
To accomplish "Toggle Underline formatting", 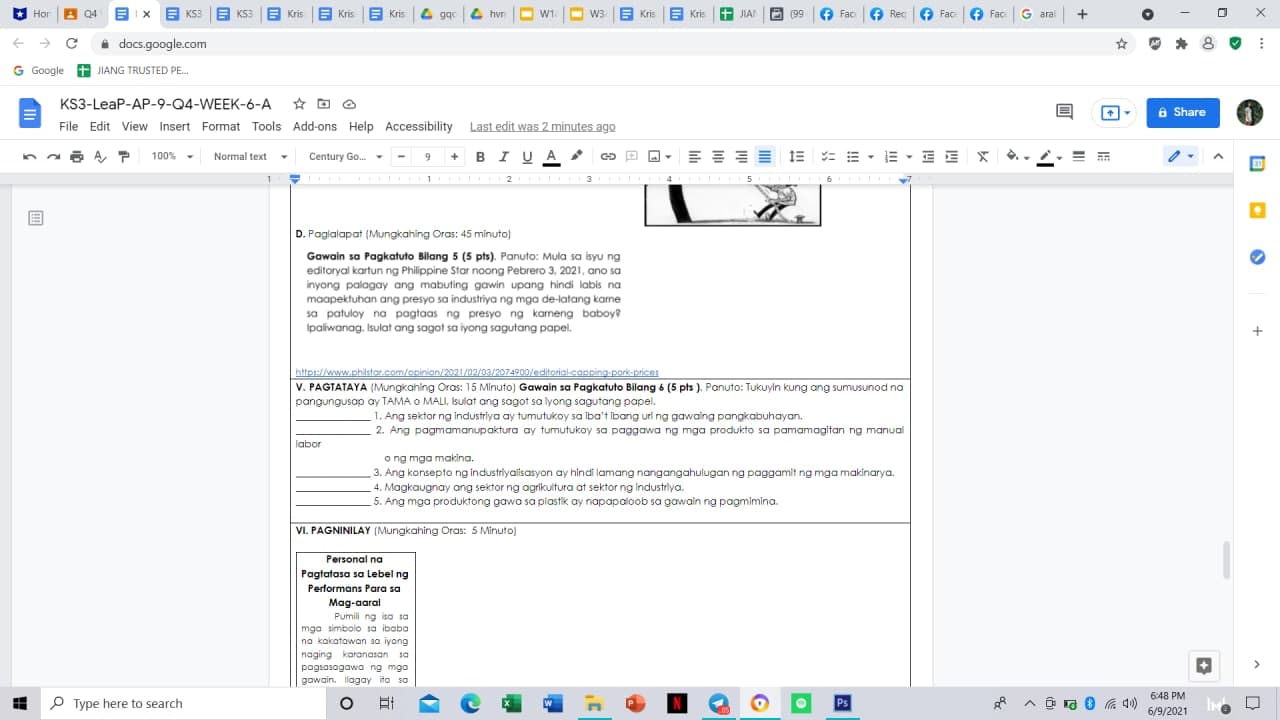I will [x=527, y=157].
